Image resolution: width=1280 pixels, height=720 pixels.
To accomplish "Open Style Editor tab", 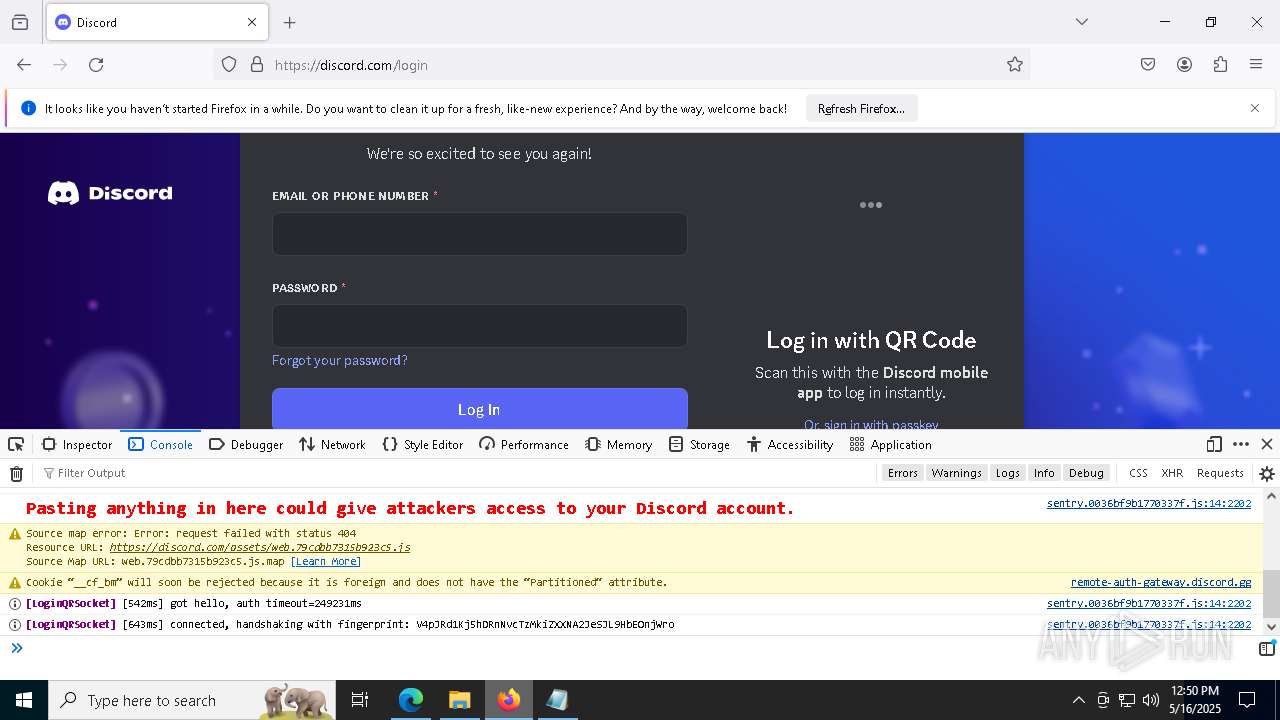I will 423,444.
